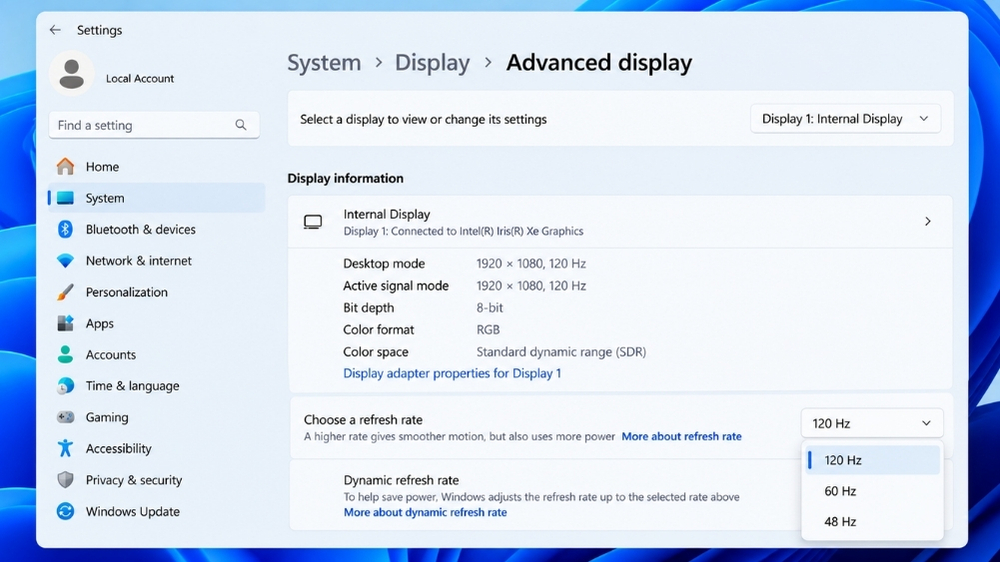
Task: Open Network & internet settings
Action: pos(156,261)
